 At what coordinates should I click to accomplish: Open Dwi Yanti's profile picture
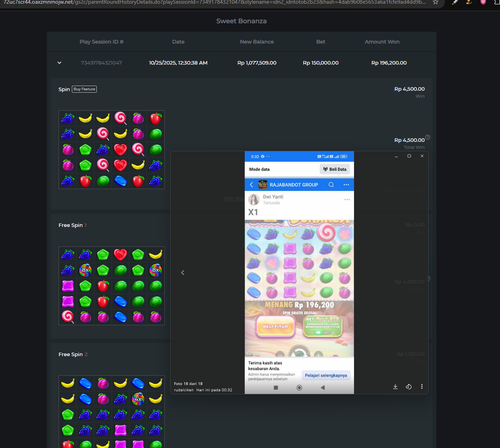pos(254,199)
